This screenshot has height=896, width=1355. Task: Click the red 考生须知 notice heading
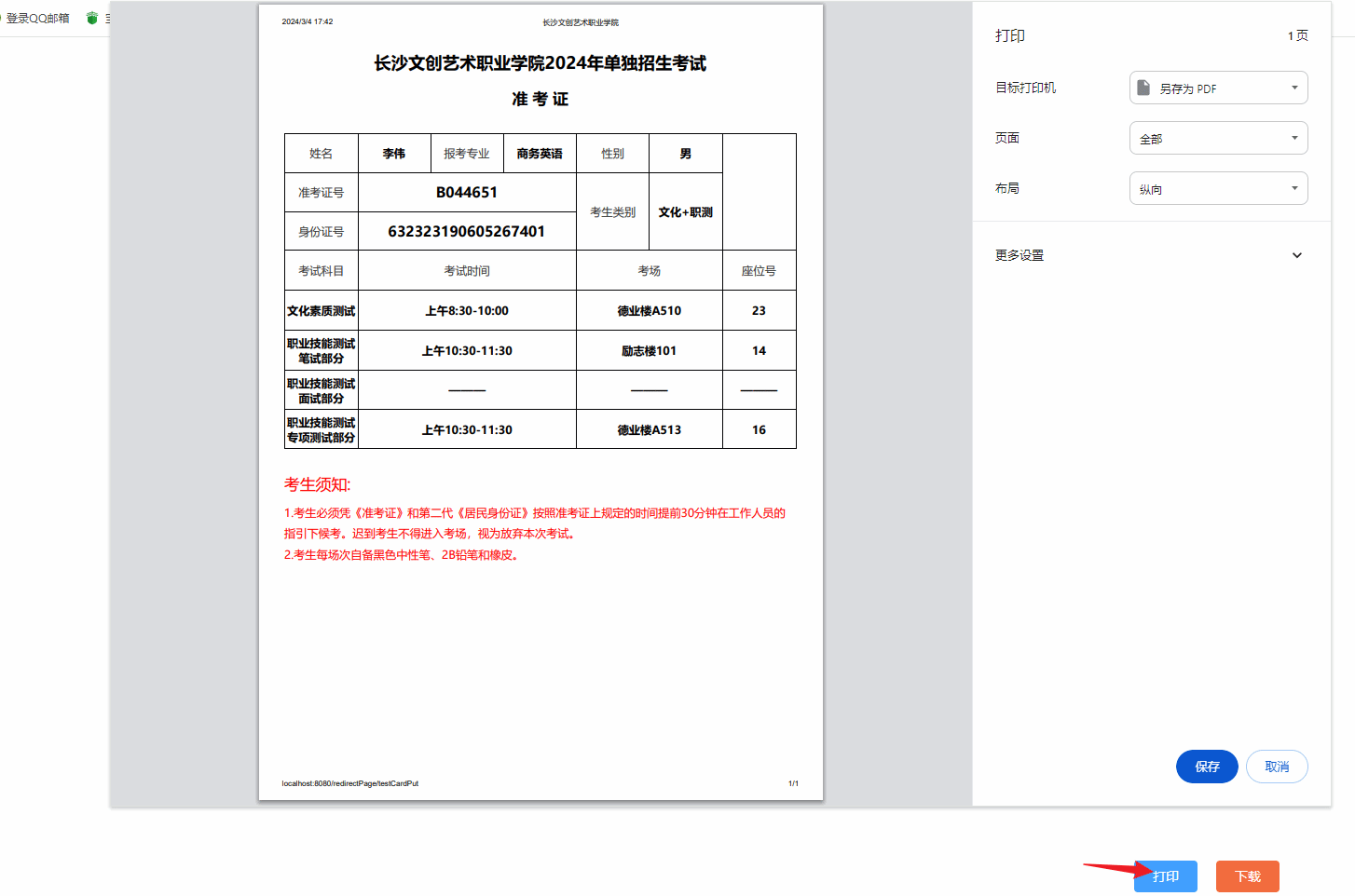[318, 484]
